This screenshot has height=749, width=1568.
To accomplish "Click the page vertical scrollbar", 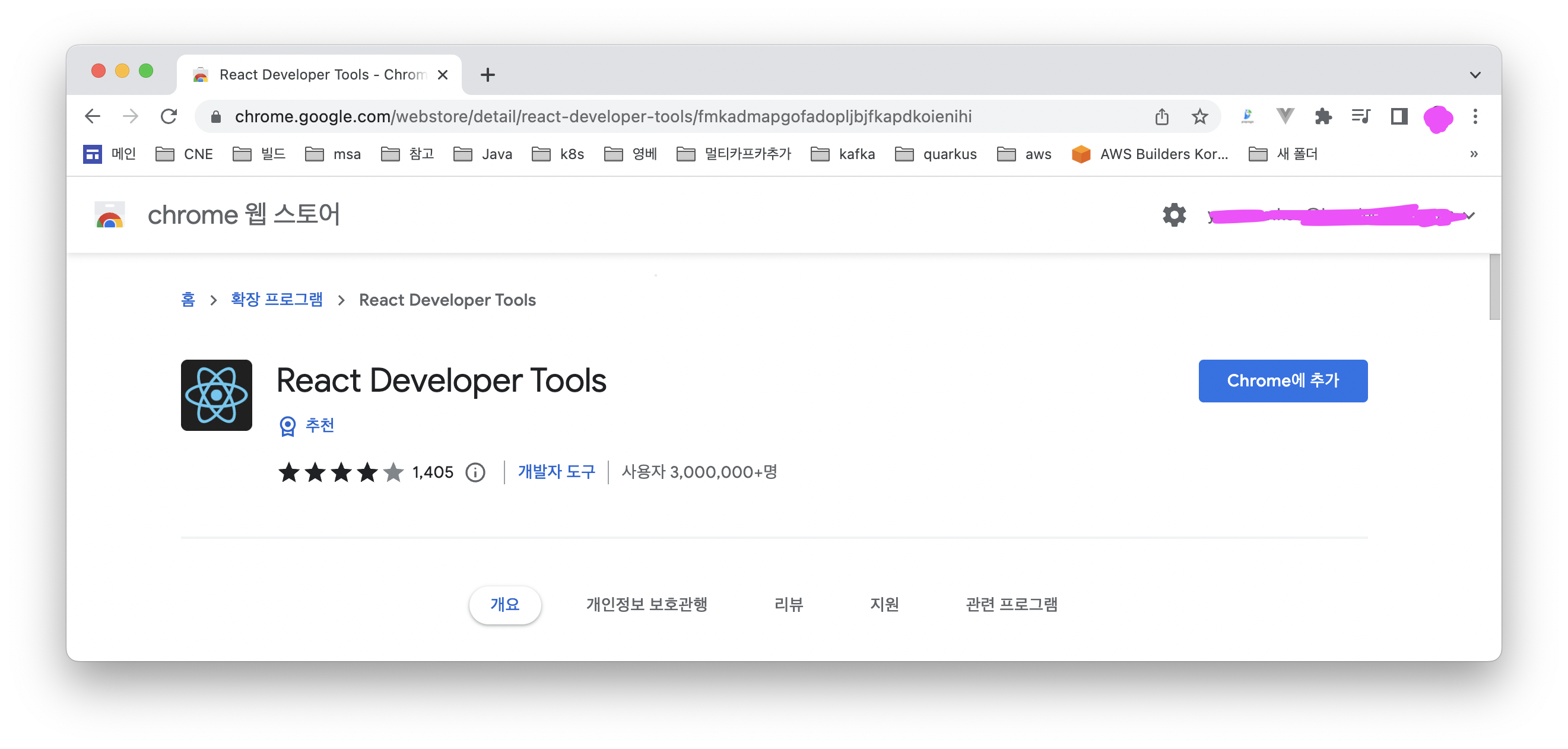I will tap(1494, 287).
